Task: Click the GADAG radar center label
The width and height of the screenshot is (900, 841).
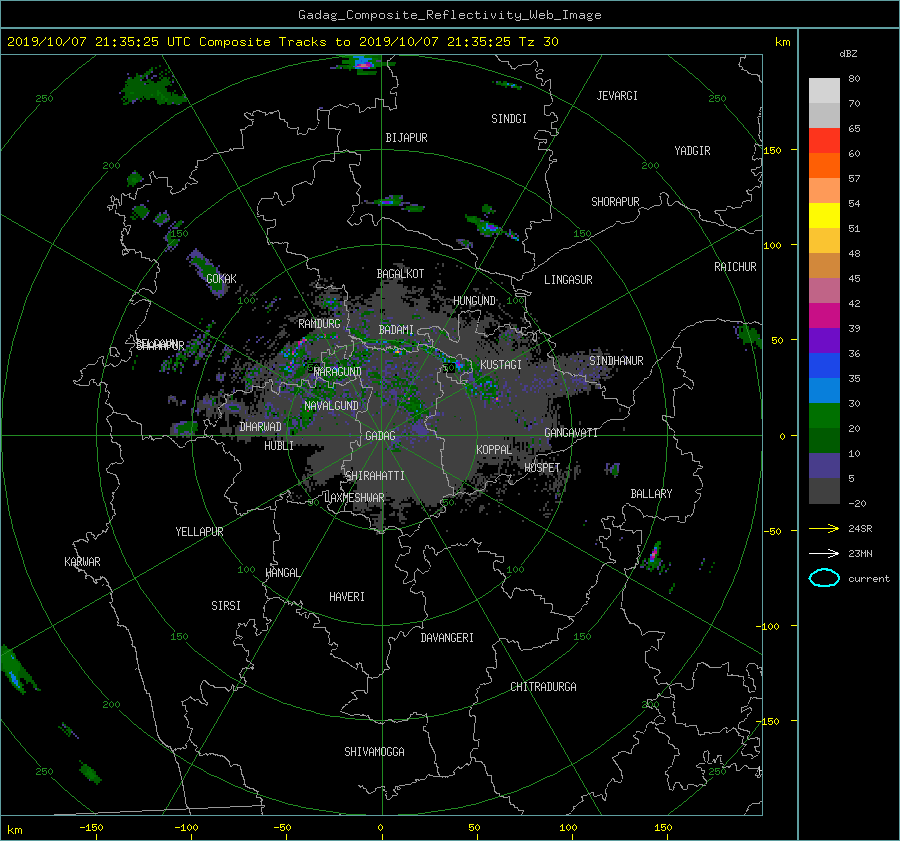Action: point(380,436)
